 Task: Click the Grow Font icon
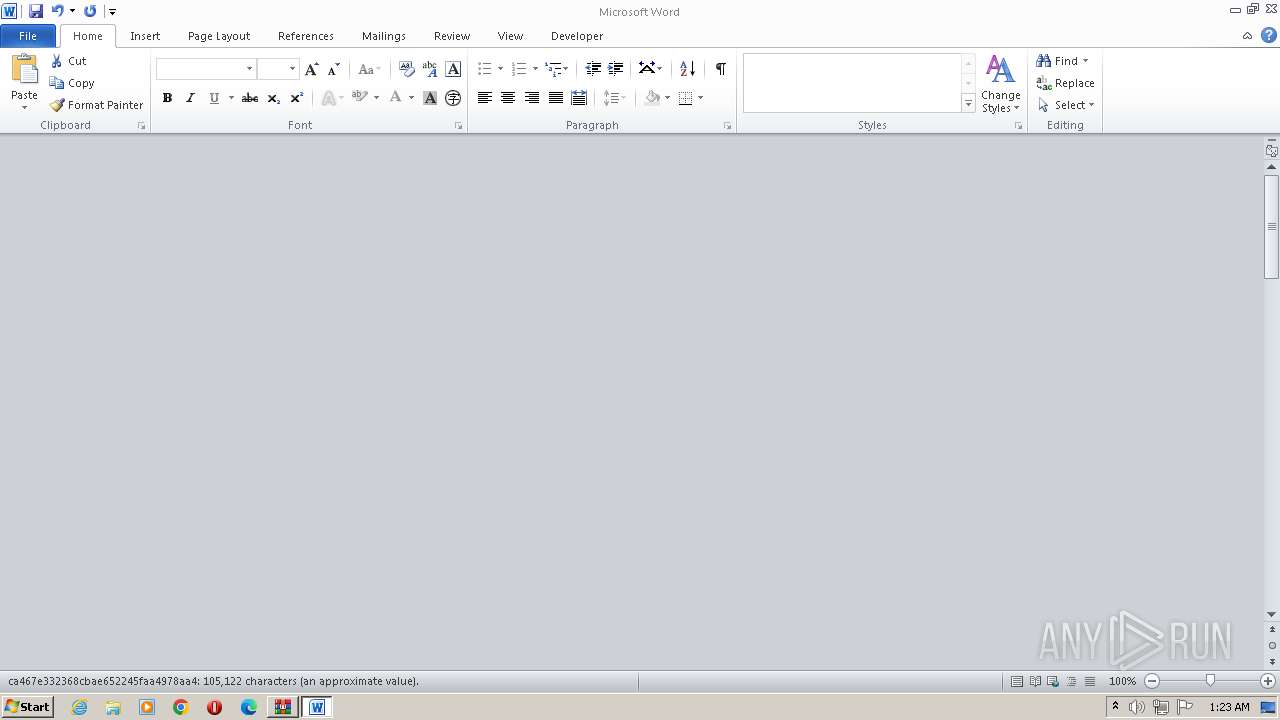click(312, 69)
